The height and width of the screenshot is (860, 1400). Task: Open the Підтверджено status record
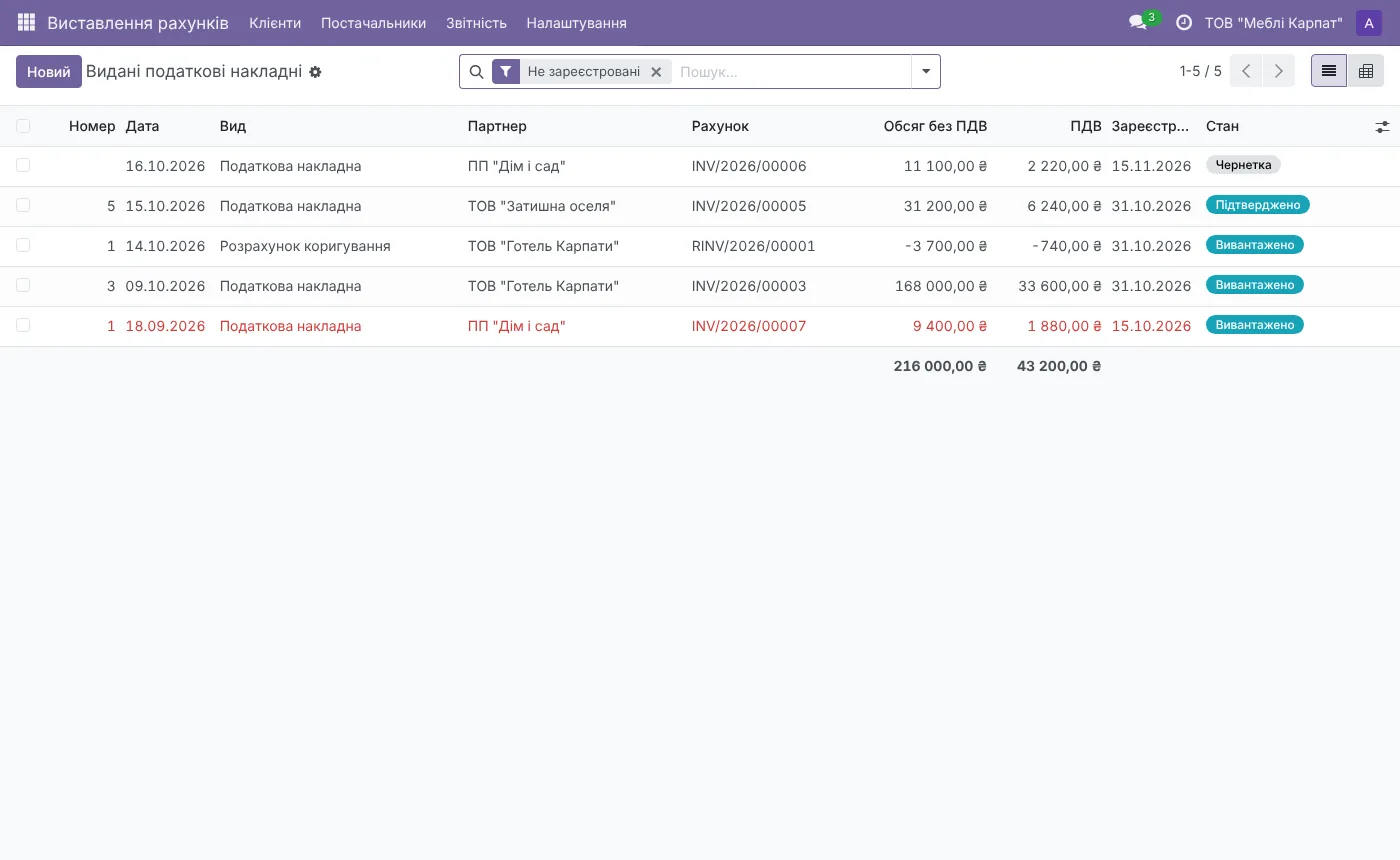1257,205
